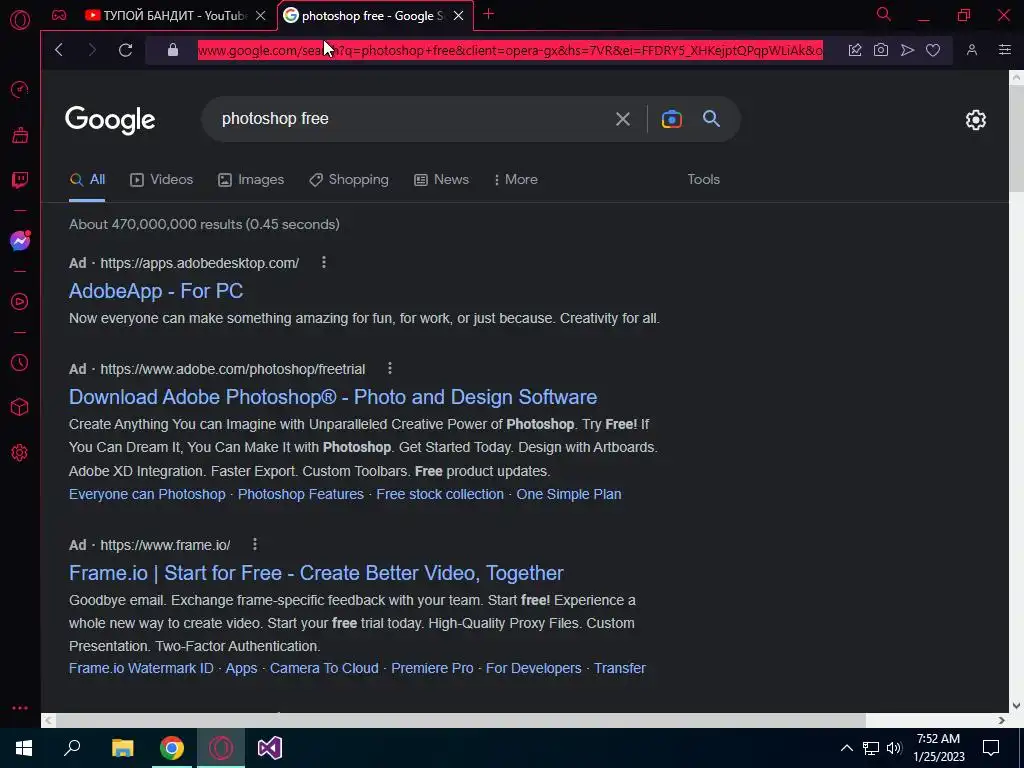Search in tabs magnifier icon
The height and width of the screenshot is (768, 1024).
(884, 14)
